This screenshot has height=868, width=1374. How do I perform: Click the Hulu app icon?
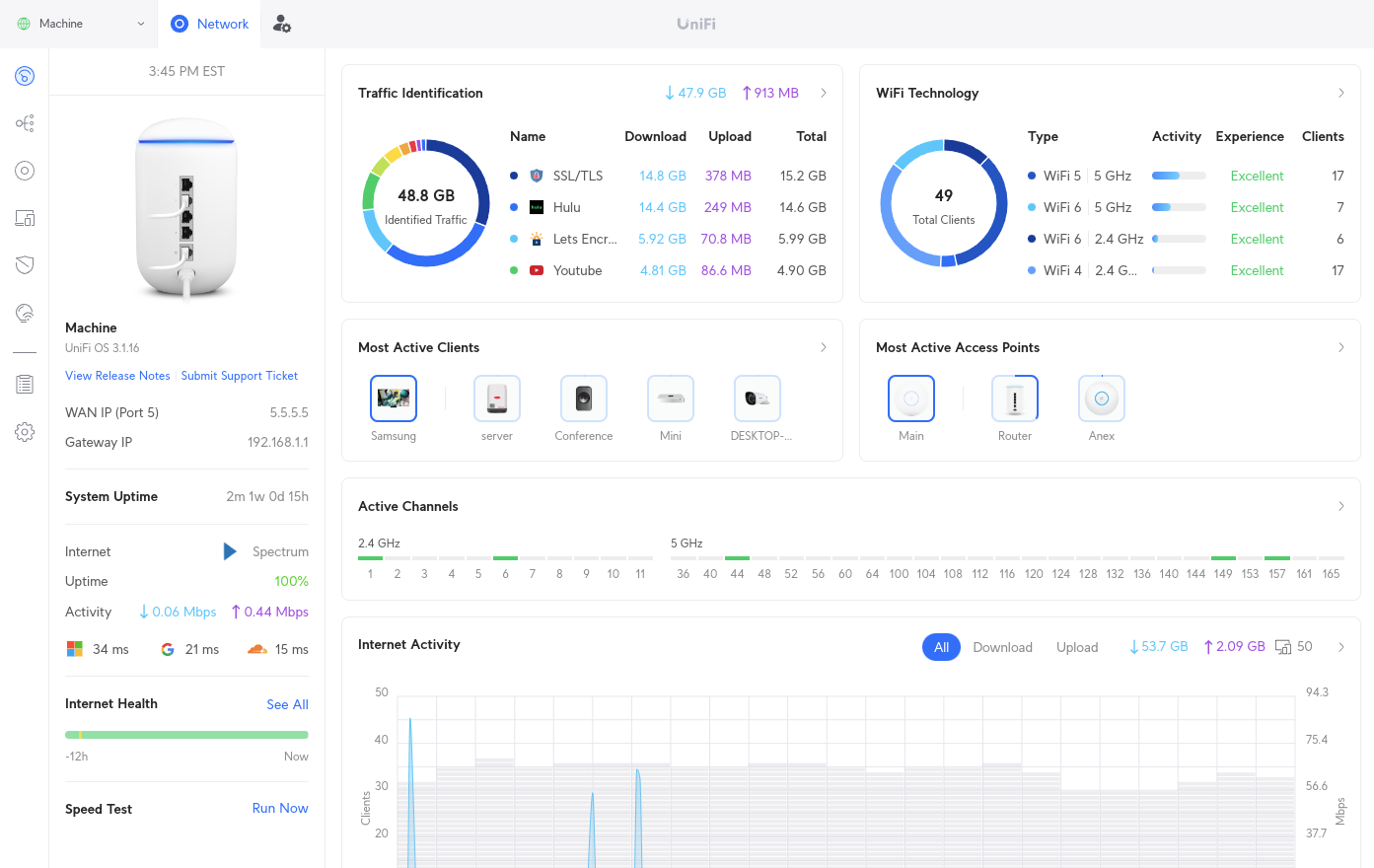537,207
